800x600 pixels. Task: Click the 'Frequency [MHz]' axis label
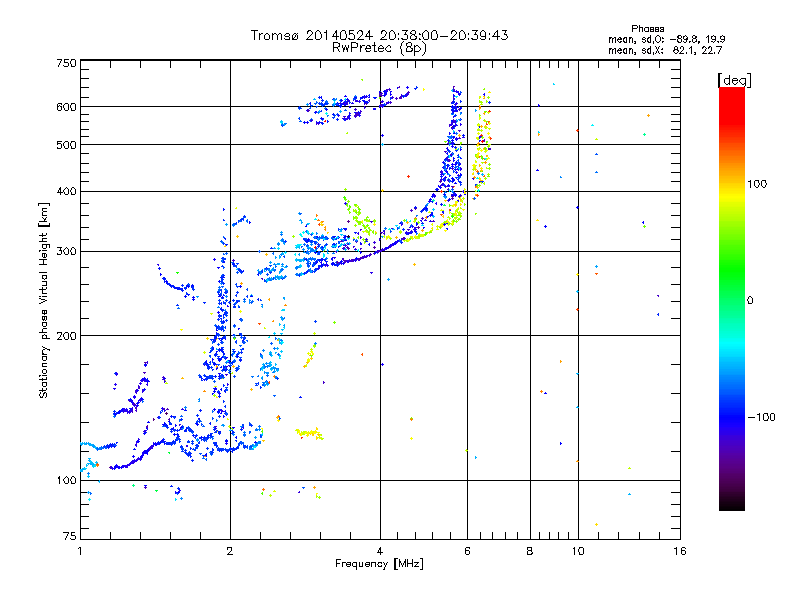coord(379,564)
